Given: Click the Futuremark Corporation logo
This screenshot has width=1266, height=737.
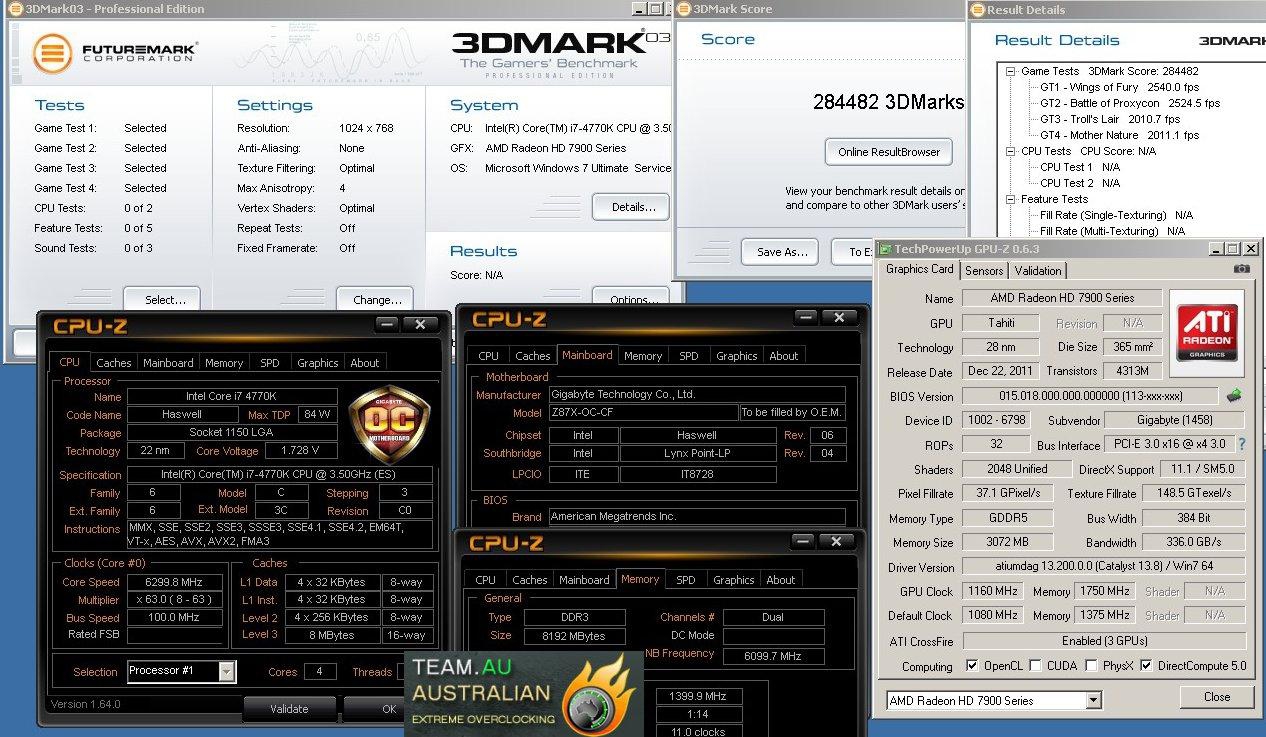Looking at the screenshot, I should point(115,52).
